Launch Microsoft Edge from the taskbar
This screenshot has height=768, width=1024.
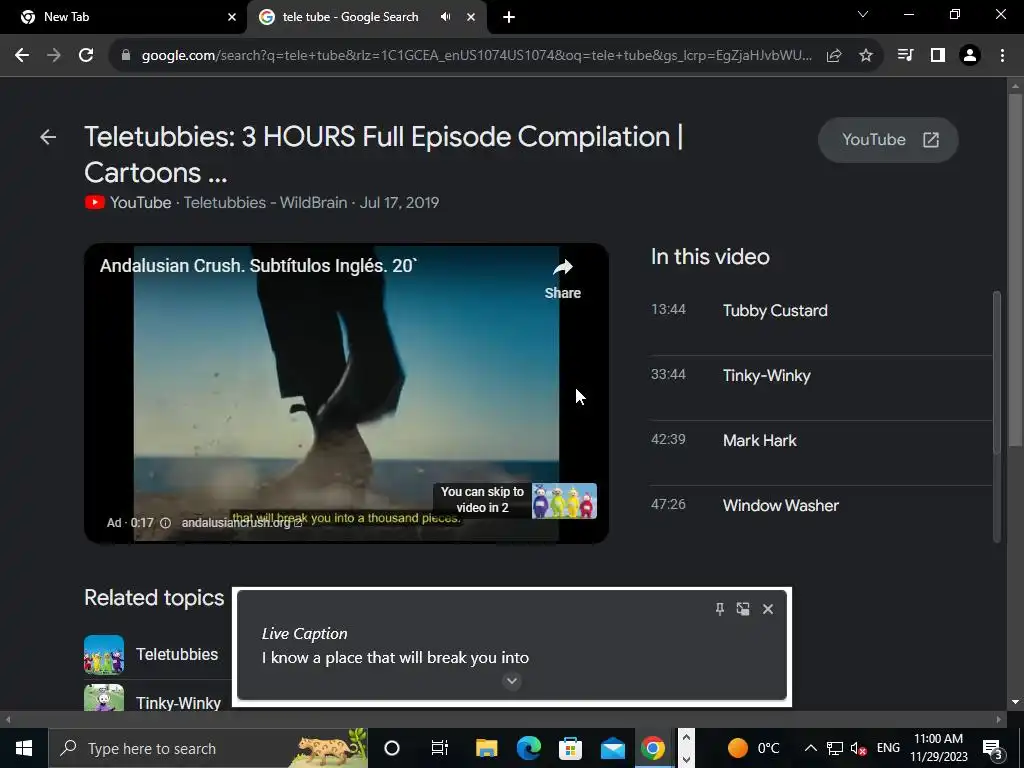point(529,748)
